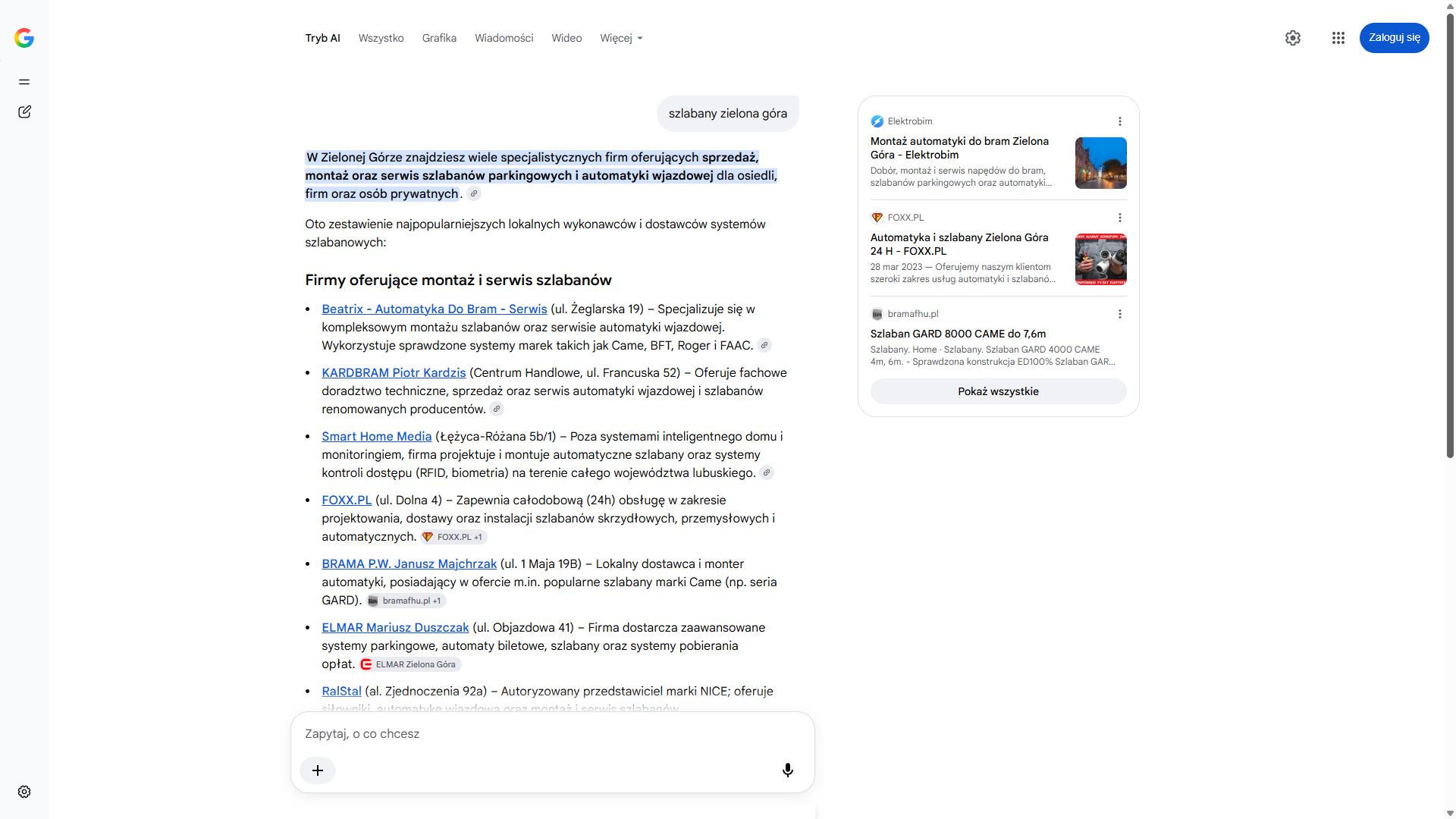1456x819 pixels.
Task: Open Szlaban GARD 8000 CAME result title
Action: pos(958,334)
